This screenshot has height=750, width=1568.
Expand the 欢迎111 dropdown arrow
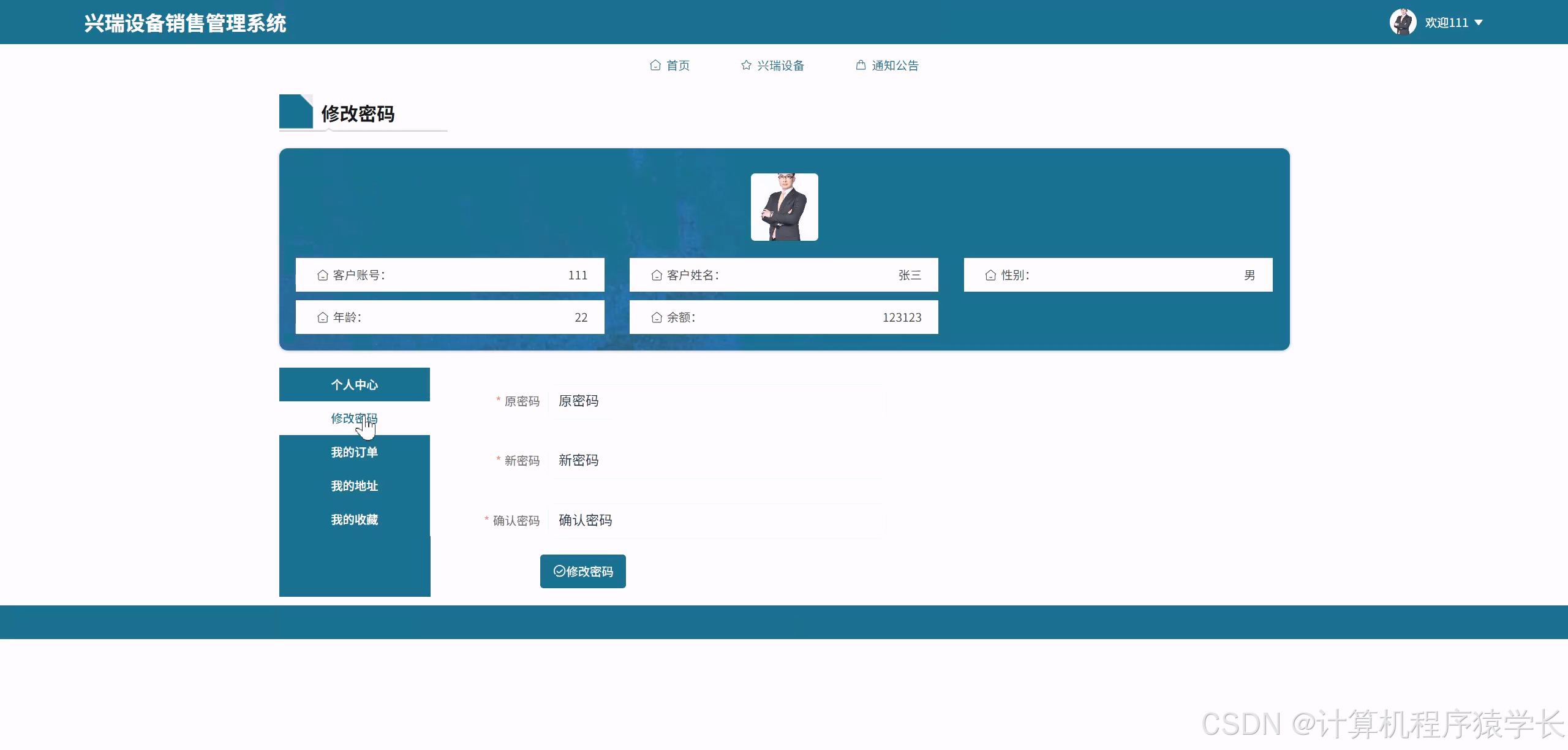coord(1479,23)
